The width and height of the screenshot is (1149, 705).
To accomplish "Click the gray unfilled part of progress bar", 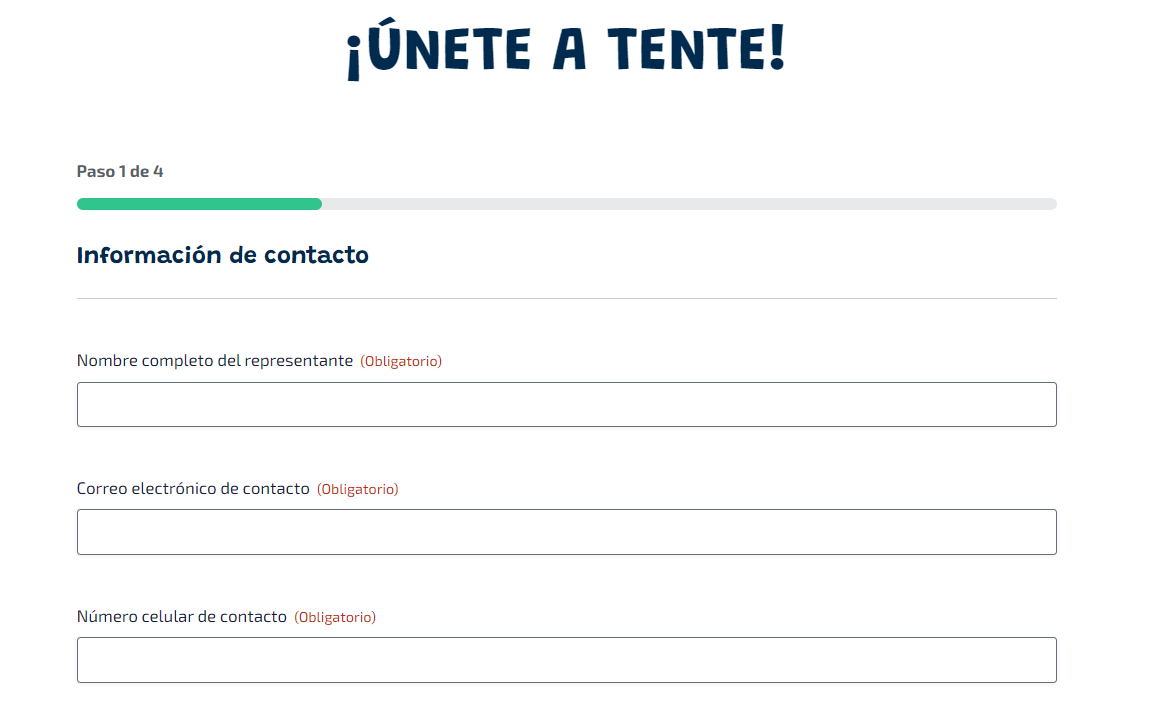I will point(689,204).
